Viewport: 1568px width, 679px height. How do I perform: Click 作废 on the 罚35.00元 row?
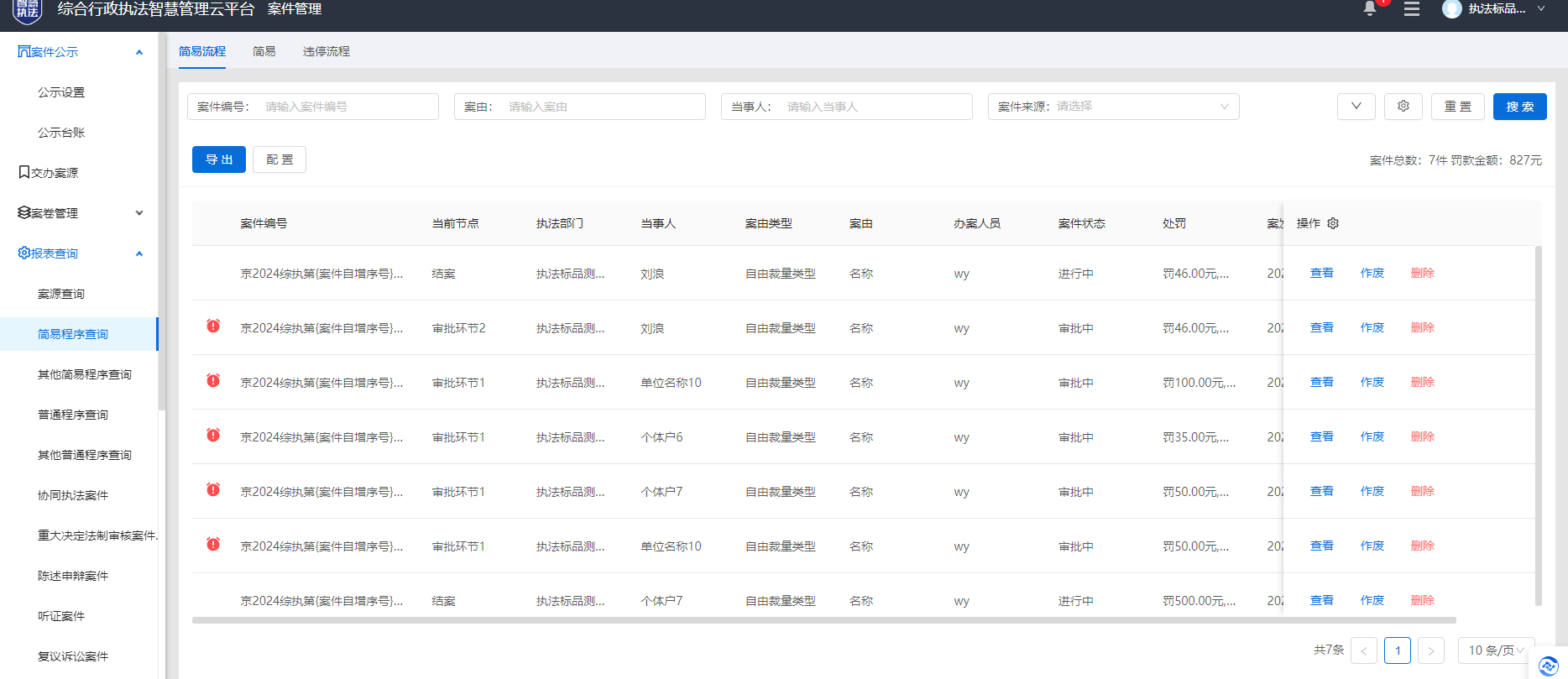pyautogui.click(x=1372, y=436)
